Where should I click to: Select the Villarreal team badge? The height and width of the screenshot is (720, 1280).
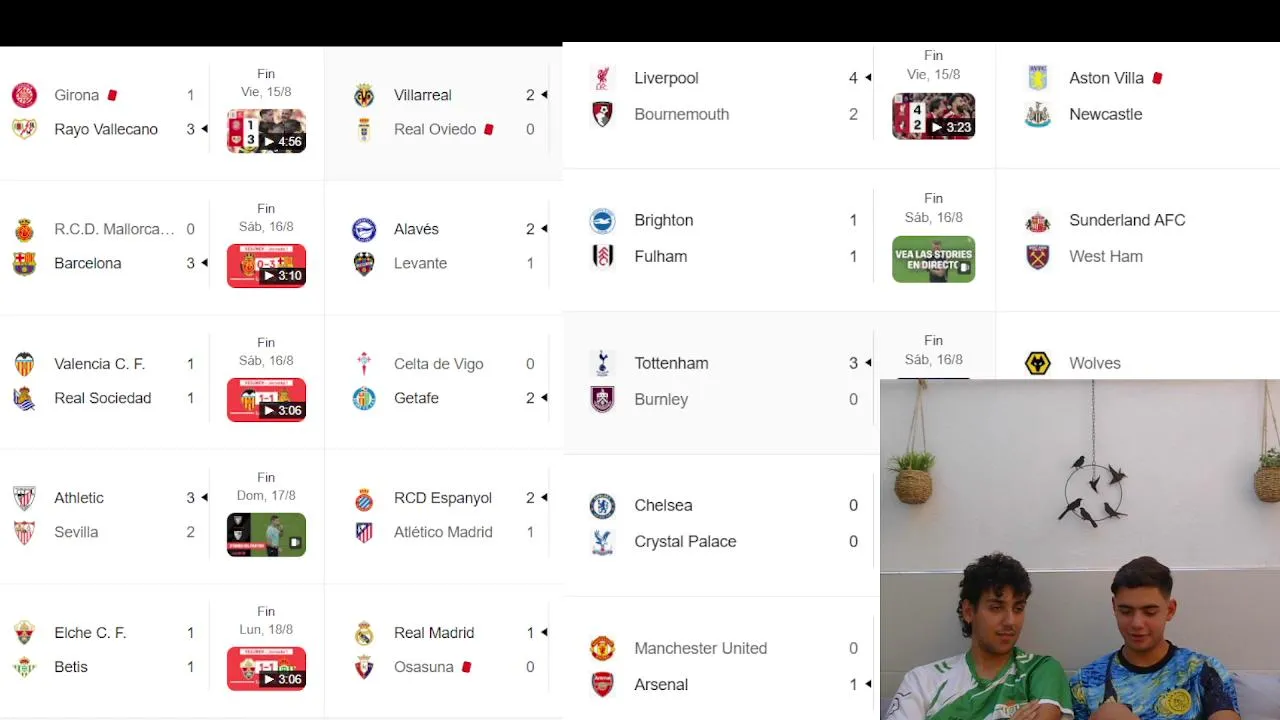click(x=364, y=95)
